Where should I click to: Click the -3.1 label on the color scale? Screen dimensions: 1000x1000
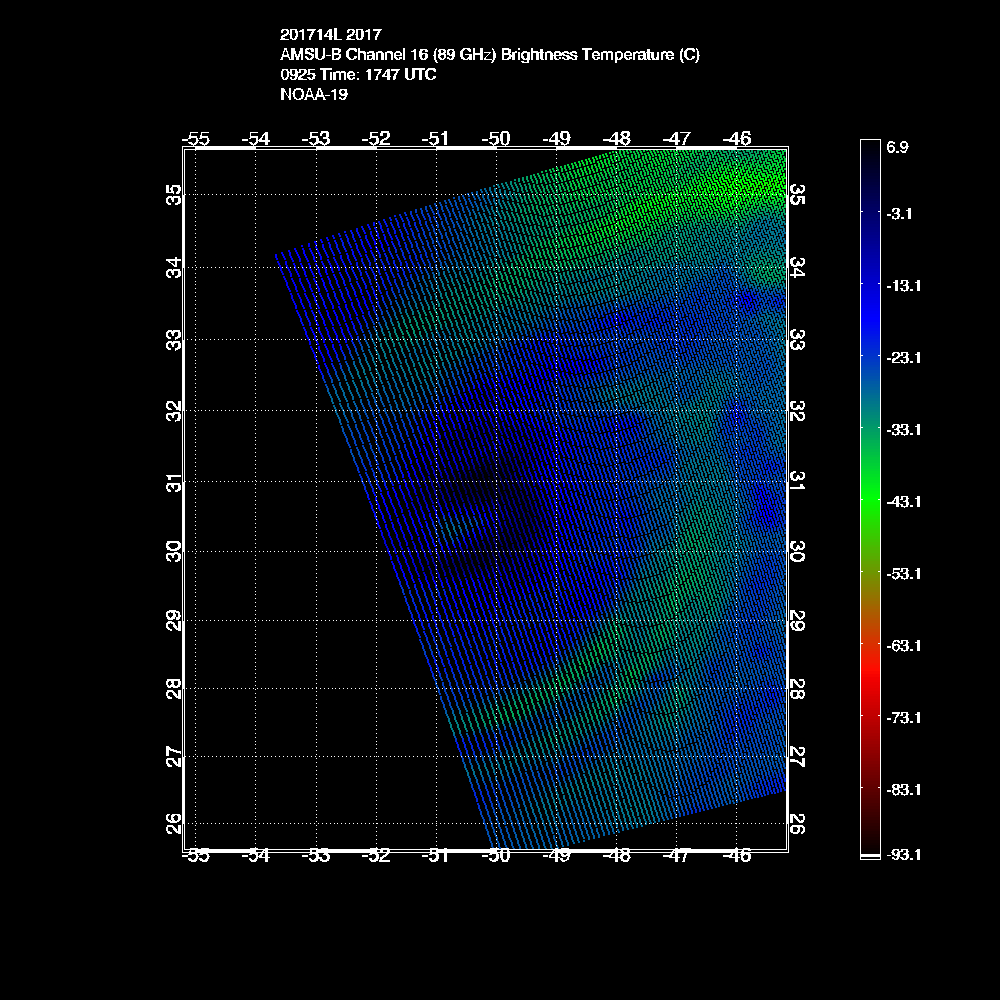pyautogui.click(x=899, y=214)
